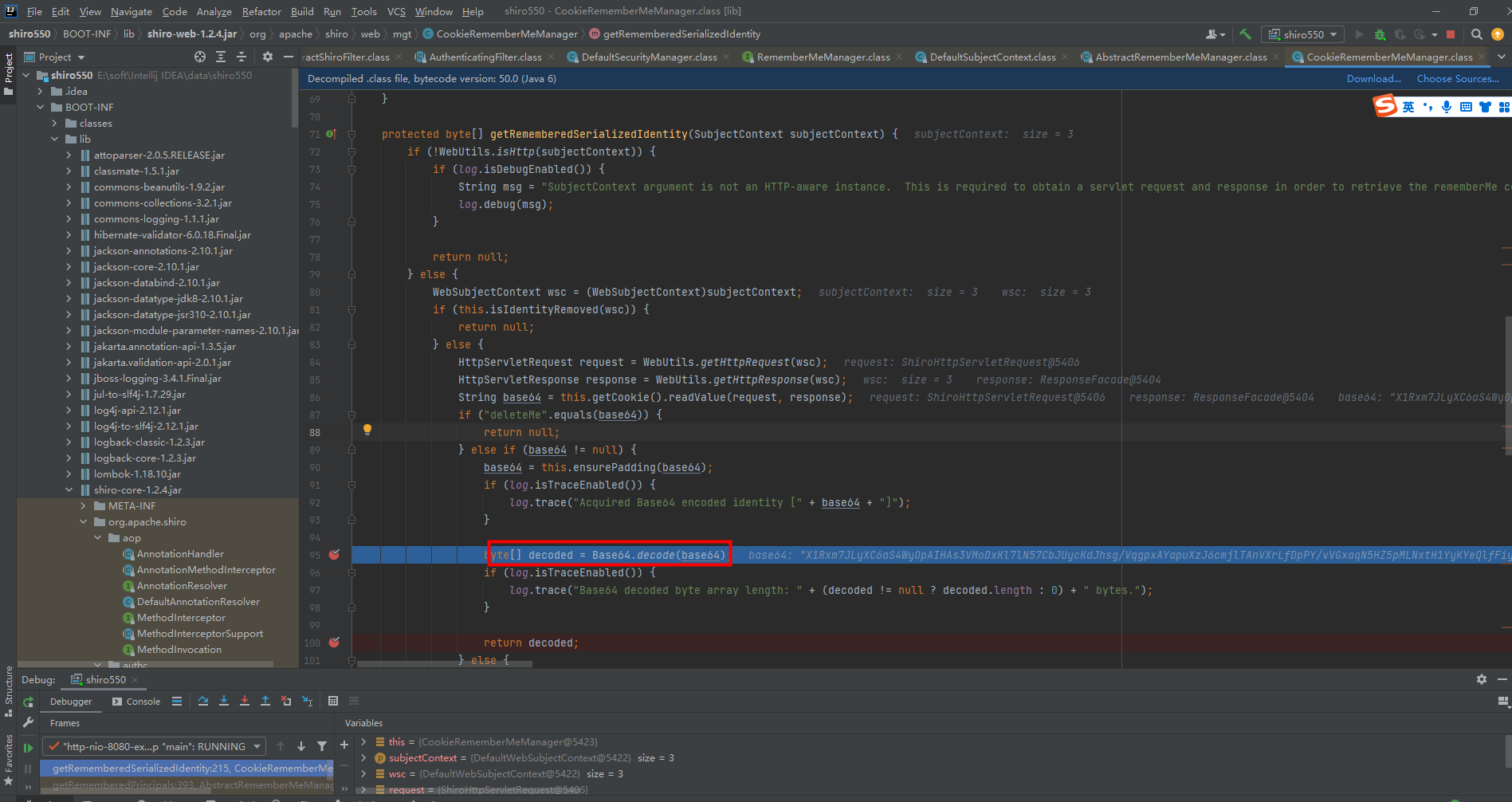
Task: Switch to the Console tab in Debug
Action: pyautogui.click(x=136, y=702)
